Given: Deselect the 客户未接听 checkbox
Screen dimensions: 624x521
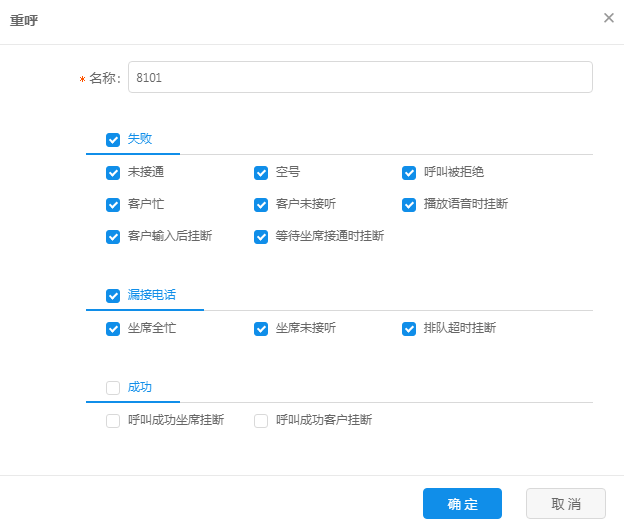Looking at the screenshot, I should (261, 204).
